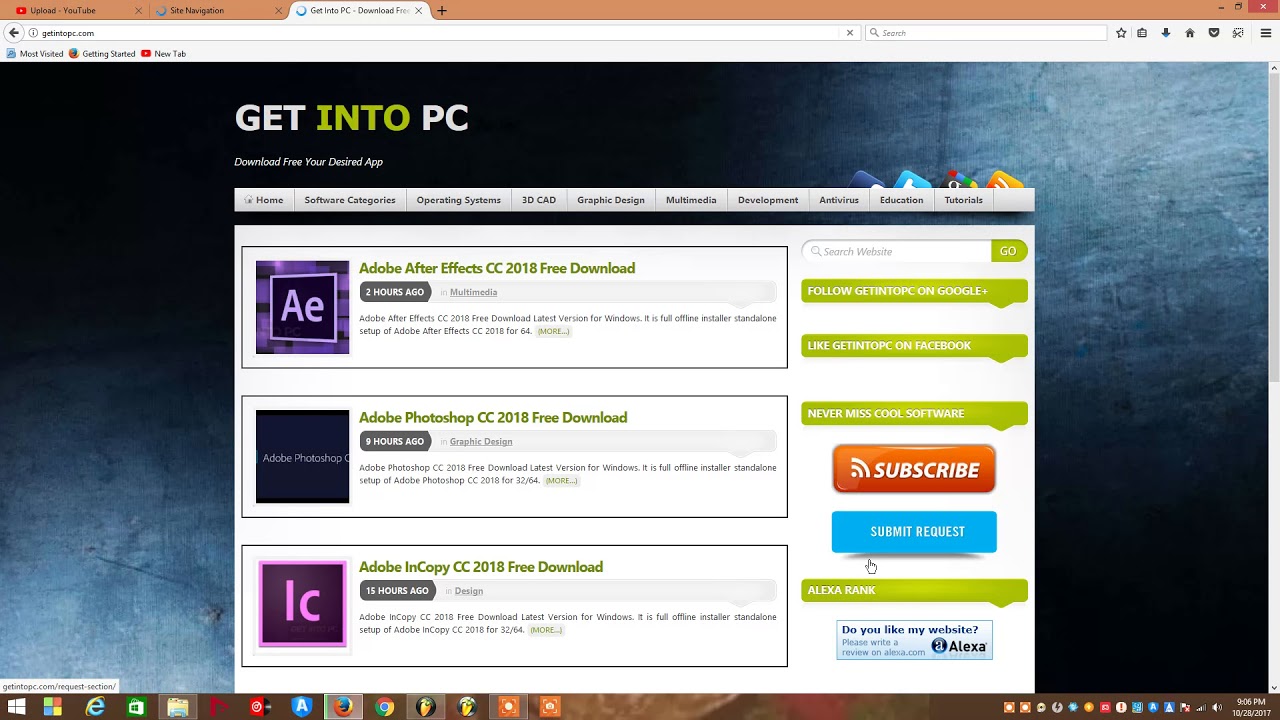Screen dimensions: 1280x720
Task: Open Multimedia in site navigation
Action: 691,200
